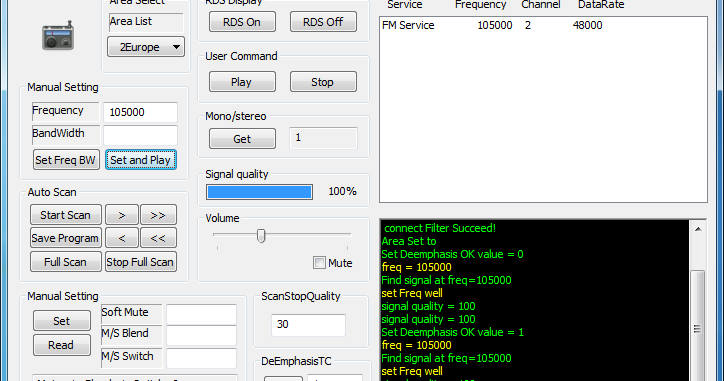
Task: Click the Start Scan button
Action: click(x=66, y=215)
